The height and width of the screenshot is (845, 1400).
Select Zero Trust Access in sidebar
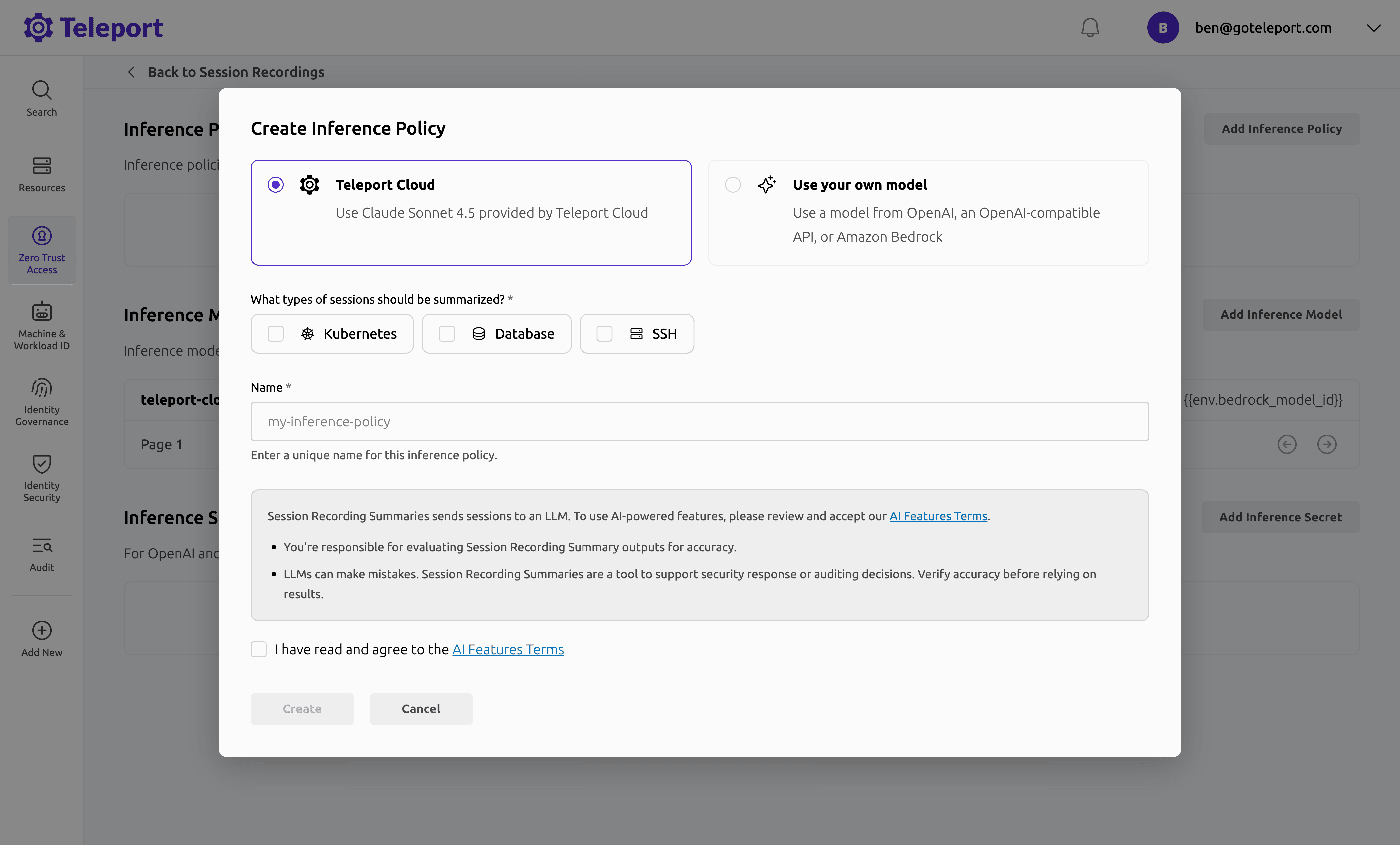click(x=41, y=249)
